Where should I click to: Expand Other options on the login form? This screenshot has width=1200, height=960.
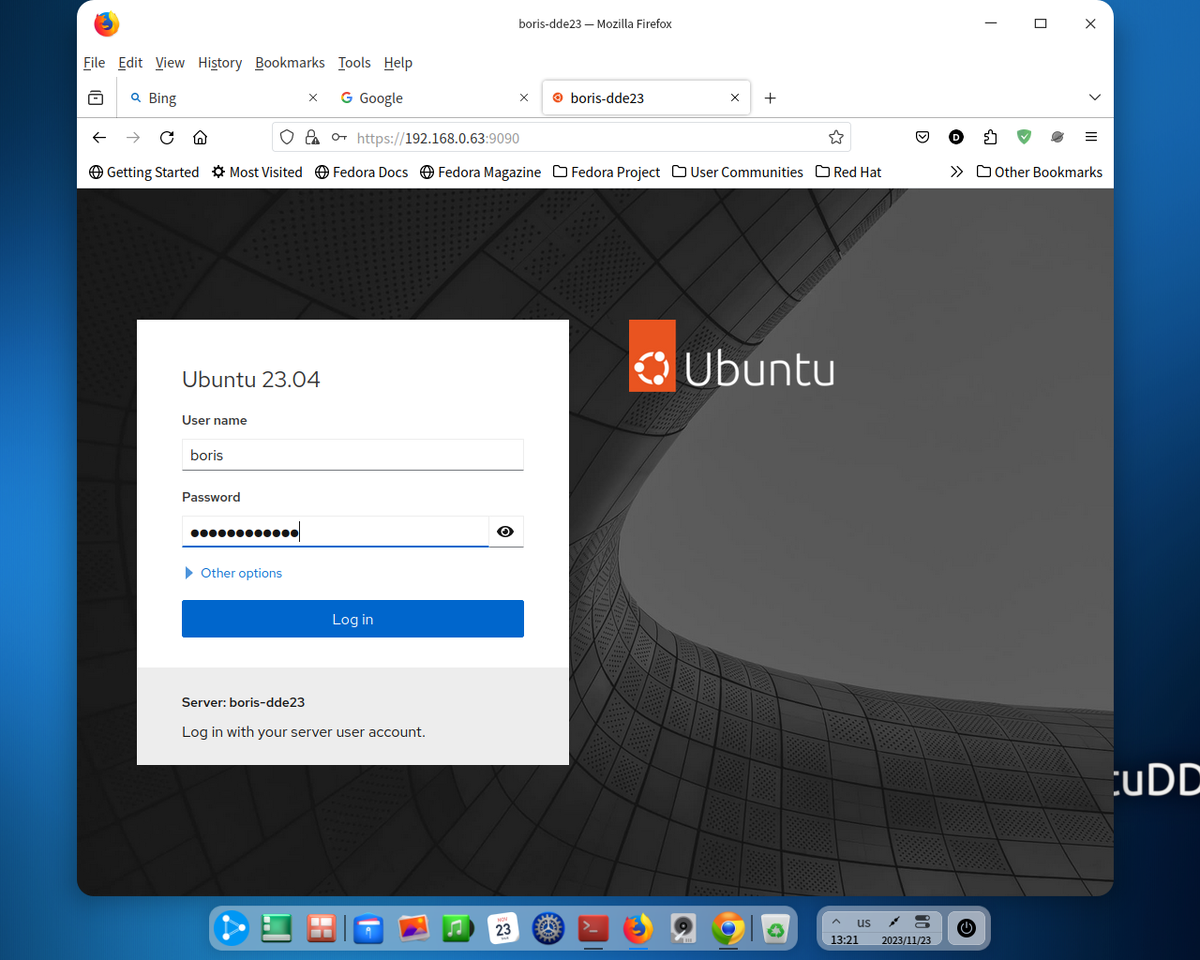click(x=233, y=573)
